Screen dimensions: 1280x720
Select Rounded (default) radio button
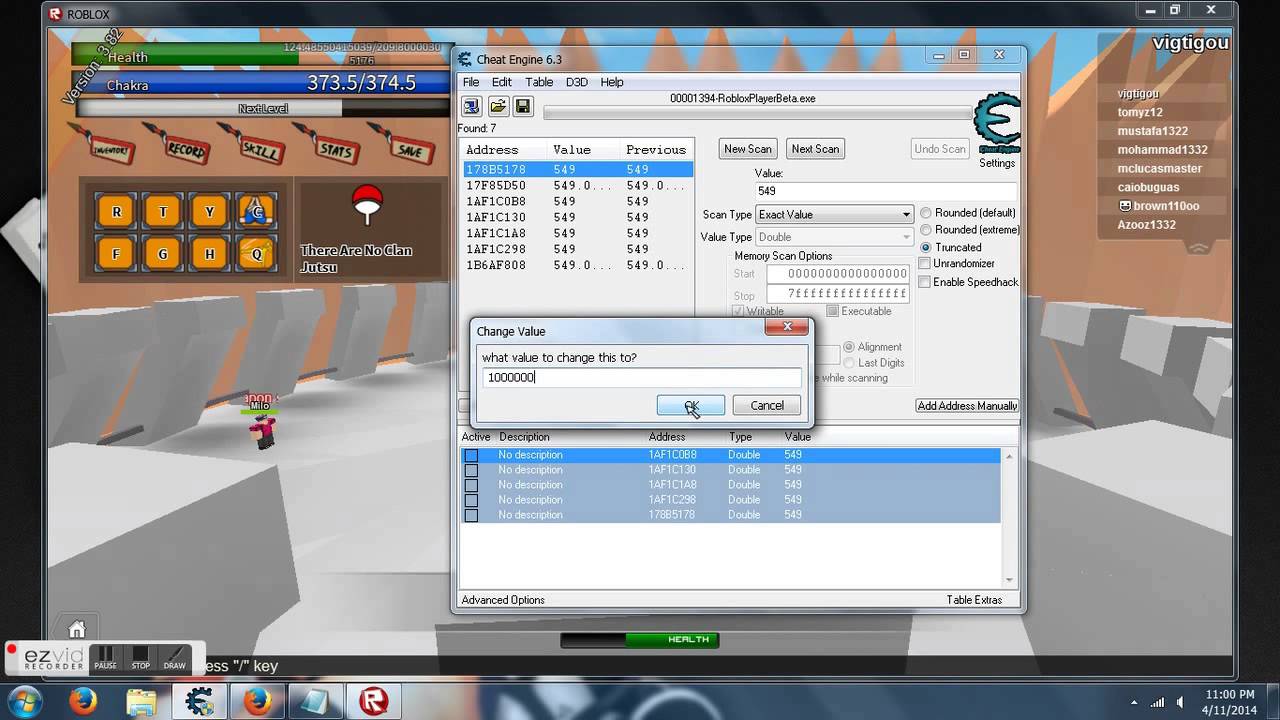(x=926, y=213)
